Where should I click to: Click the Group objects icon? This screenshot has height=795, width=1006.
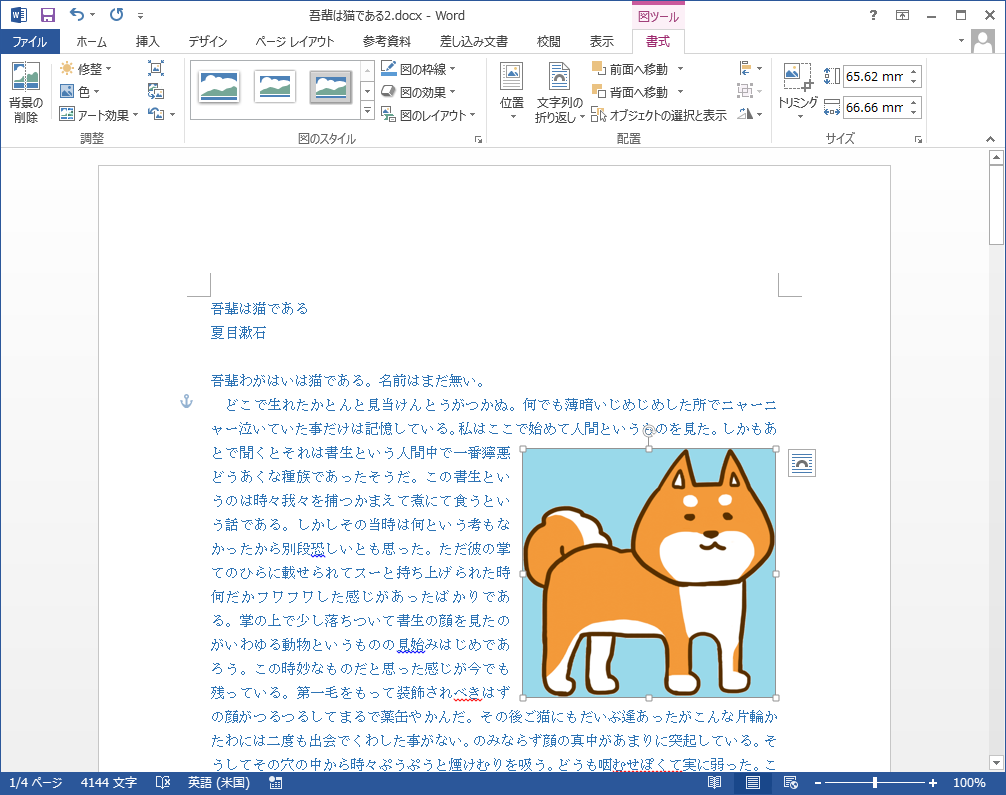tap(750, 91)
